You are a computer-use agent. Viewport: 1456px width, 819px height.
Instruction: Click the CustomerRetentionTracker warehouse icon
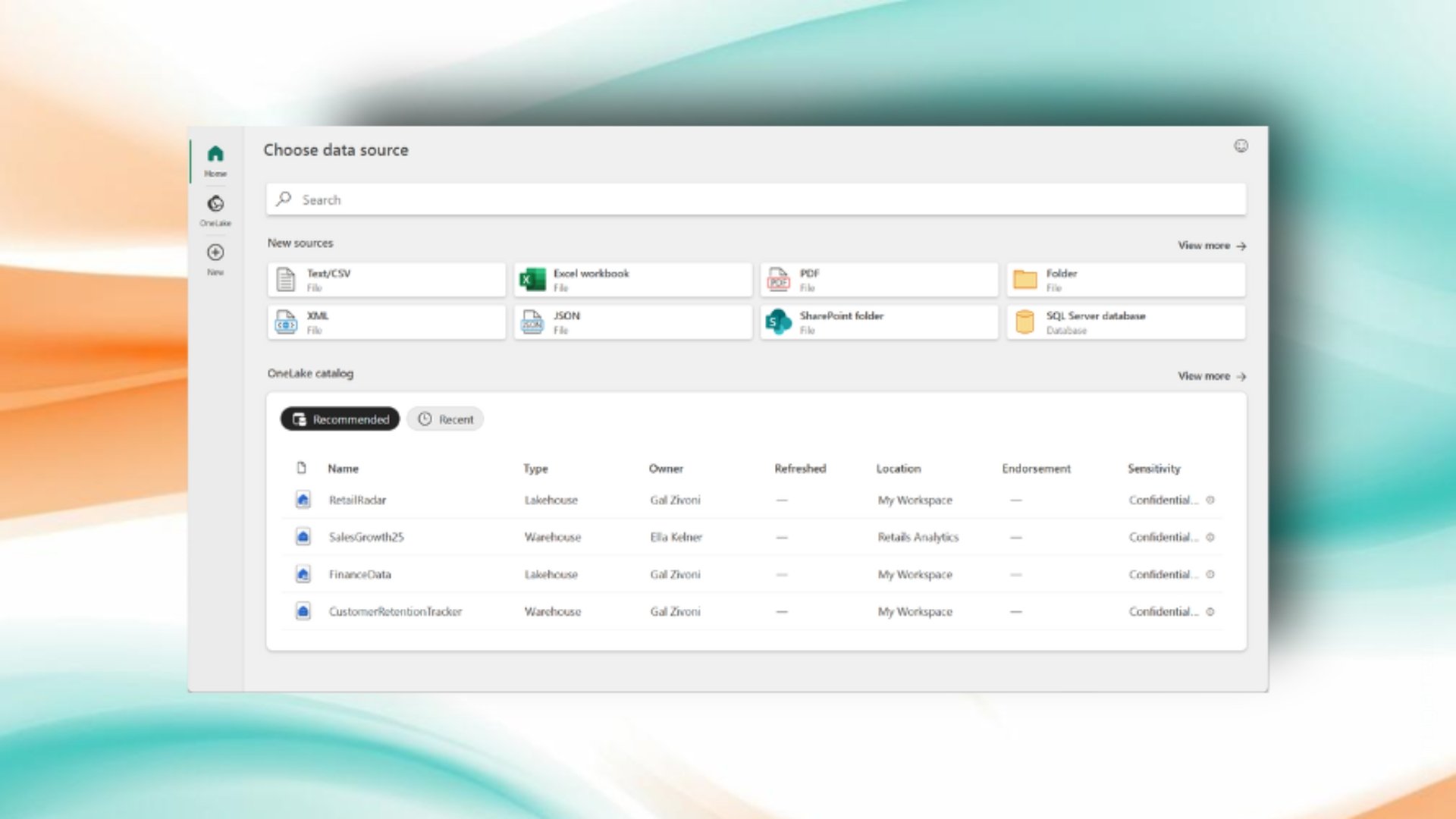tap(303, 611)
